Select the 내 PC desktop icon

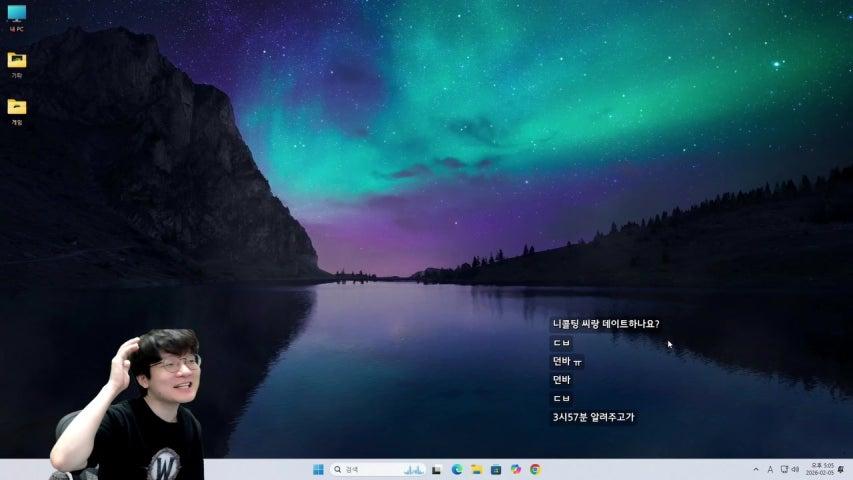[17, 17]
